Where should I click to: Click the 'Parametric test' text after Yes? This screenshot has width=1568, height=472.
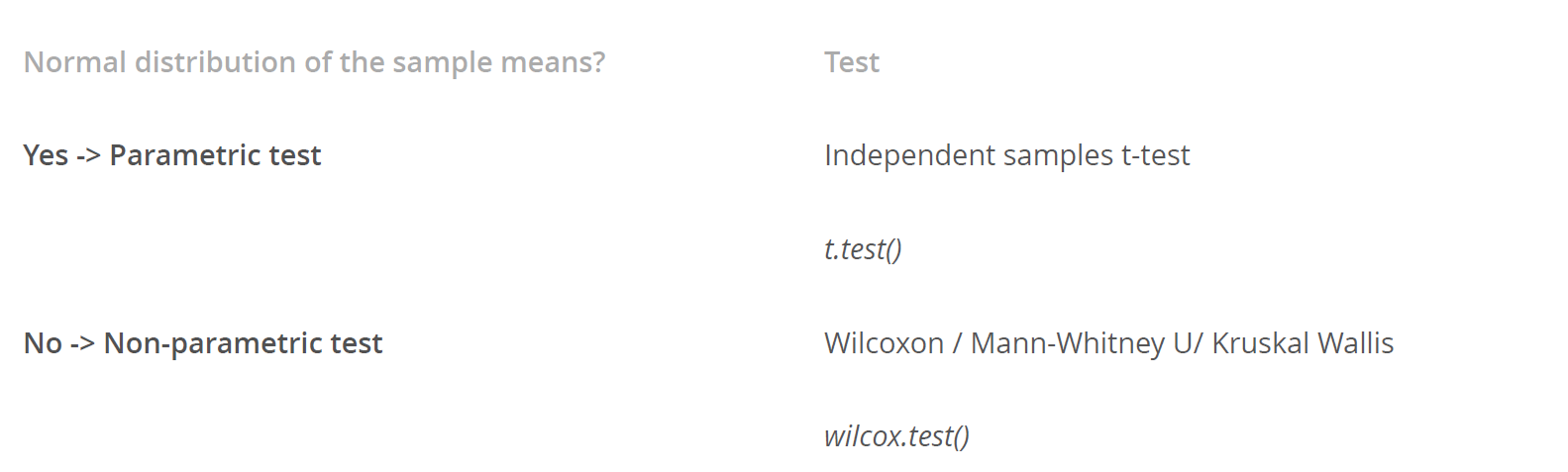pyautogui.click(x=215, y=155)
